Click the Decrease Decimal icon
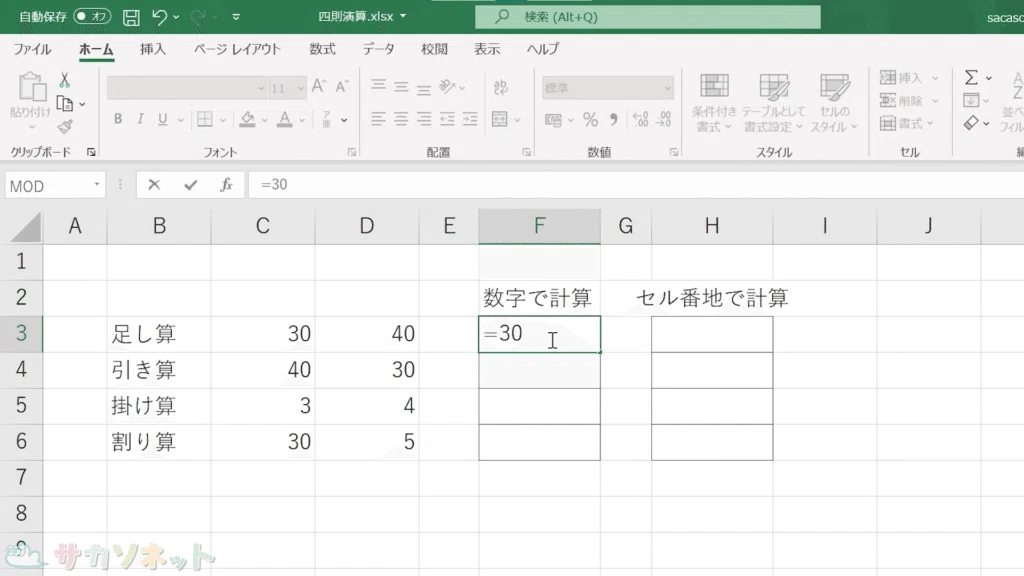 [664, 120]
